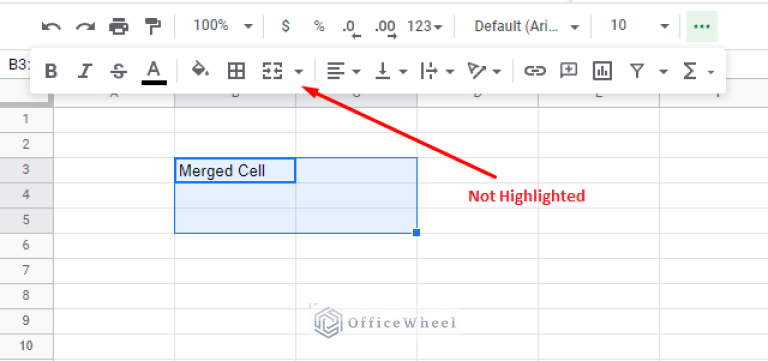Click the Increase decimal places icon
This screenshot has height=361, width=768.
(x=385, y=27)
